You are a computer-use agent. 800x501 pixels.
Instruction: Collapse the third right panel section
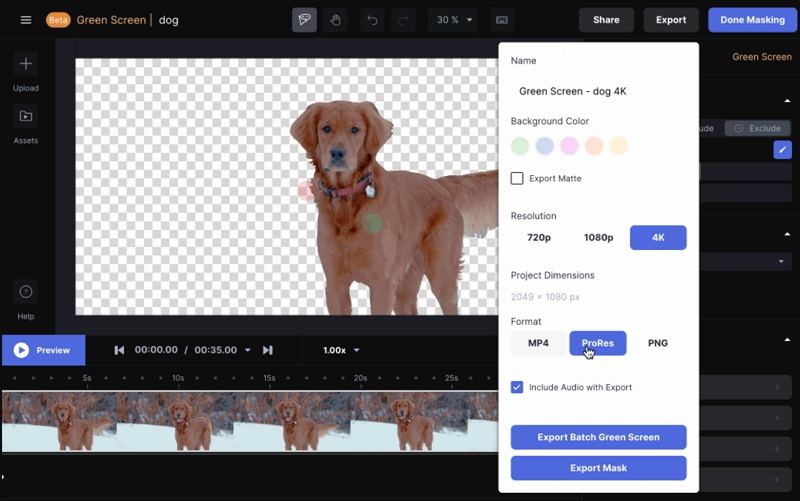[787, 339]
